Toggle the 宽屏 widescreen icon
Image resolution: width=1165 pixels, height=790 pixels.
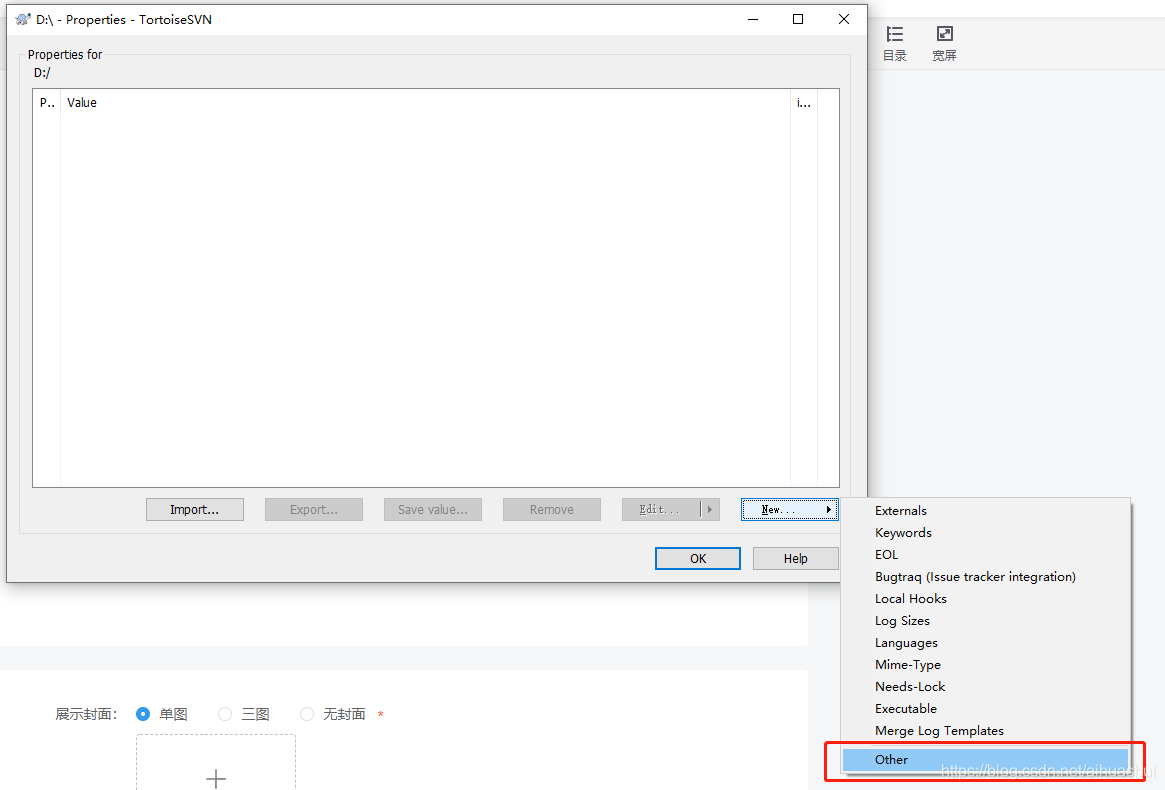pos(944,44)
